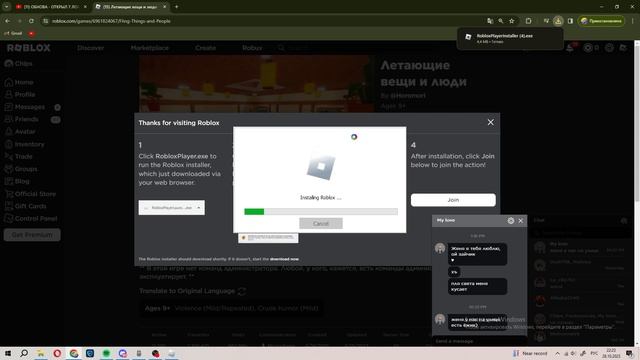The width and height of the screenshot is (640, 360).
Task: Open Roblox settings gear in header
Action: tap(609, 48)
